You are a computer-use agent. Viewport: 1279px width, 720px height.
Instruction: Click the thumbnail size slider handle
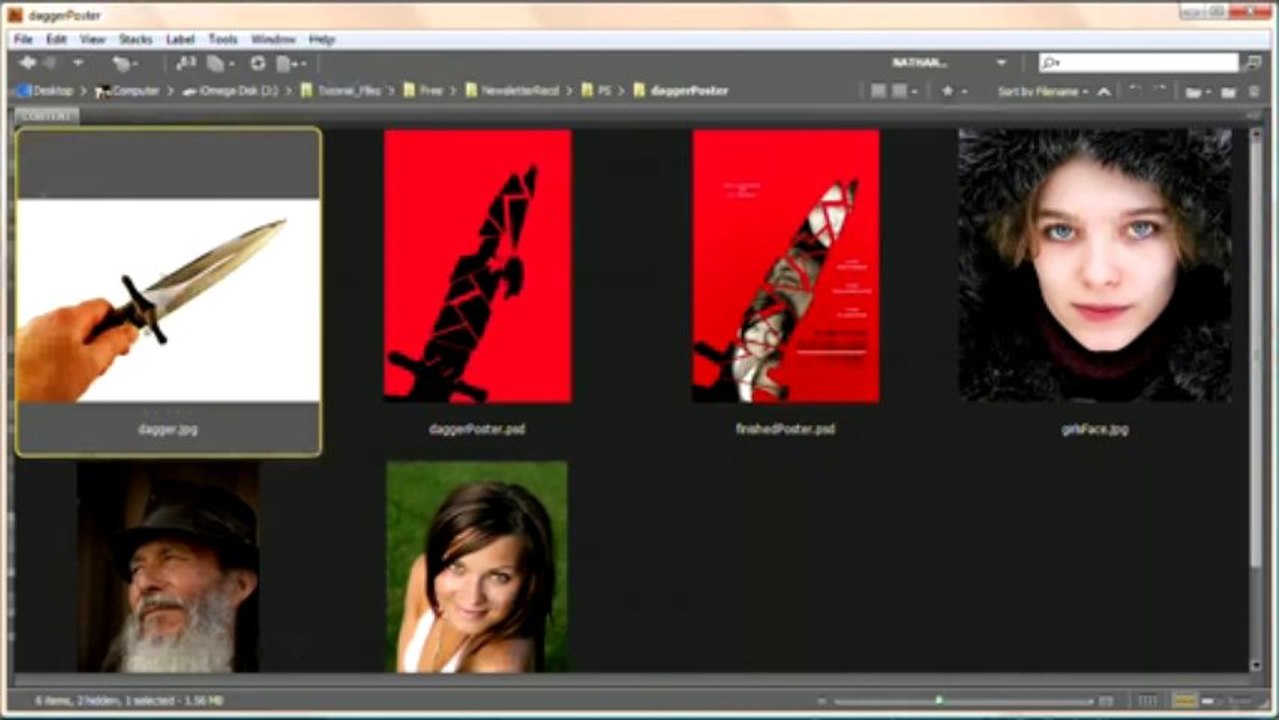point(938,700)
